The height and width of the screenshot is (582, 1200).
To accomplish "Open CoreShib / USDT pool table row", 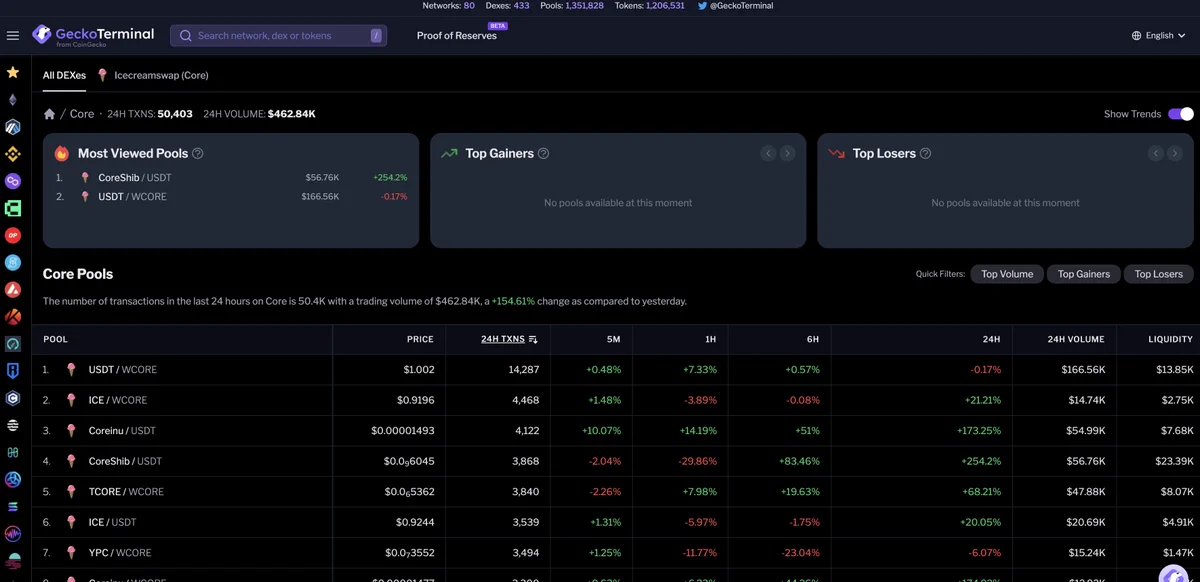I will [x=615, y=461].
